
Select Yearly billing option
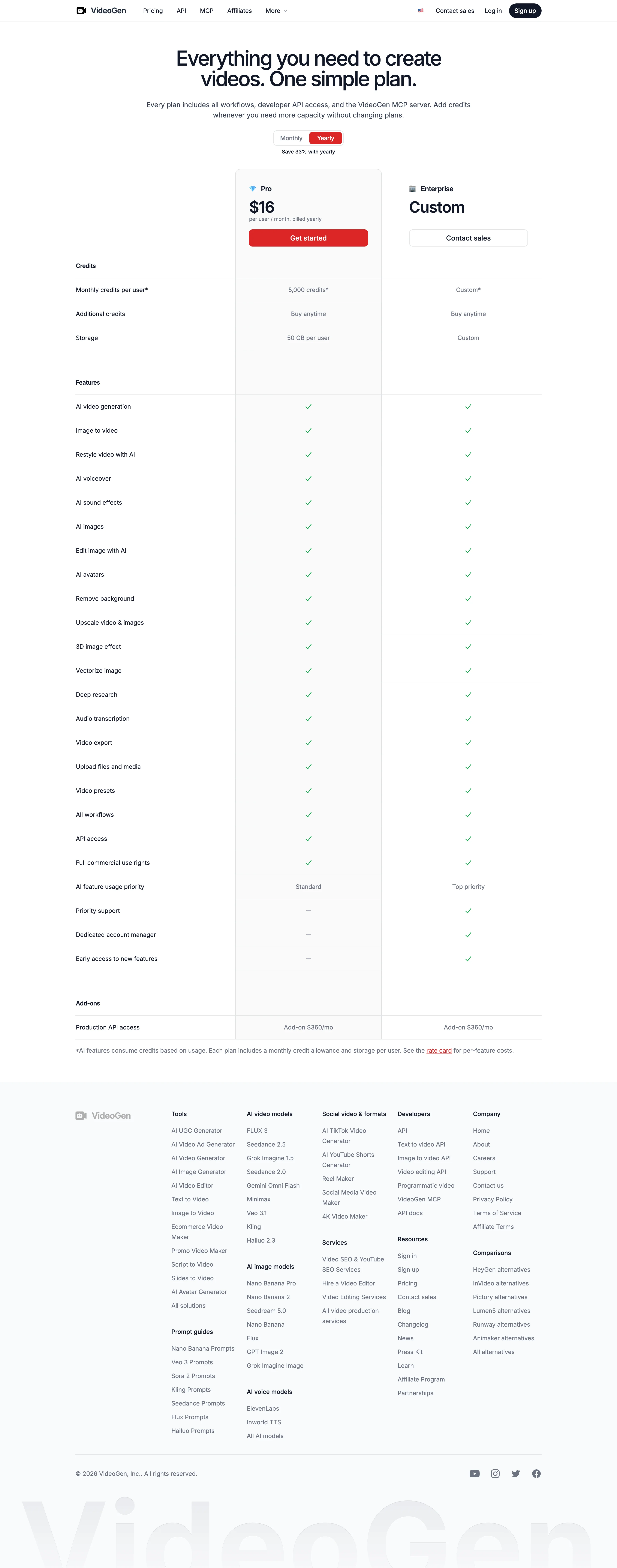click(326, 138)
